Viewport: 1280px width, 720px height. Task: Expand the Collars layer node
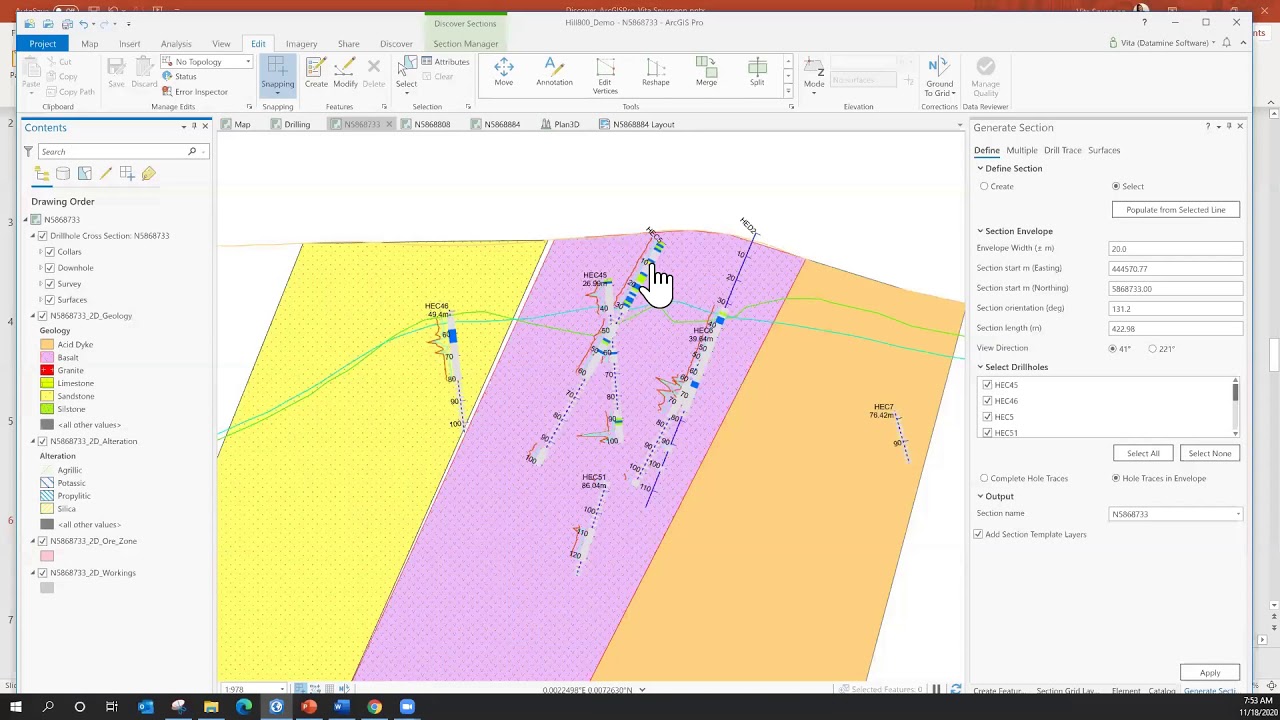coord(41,252)
